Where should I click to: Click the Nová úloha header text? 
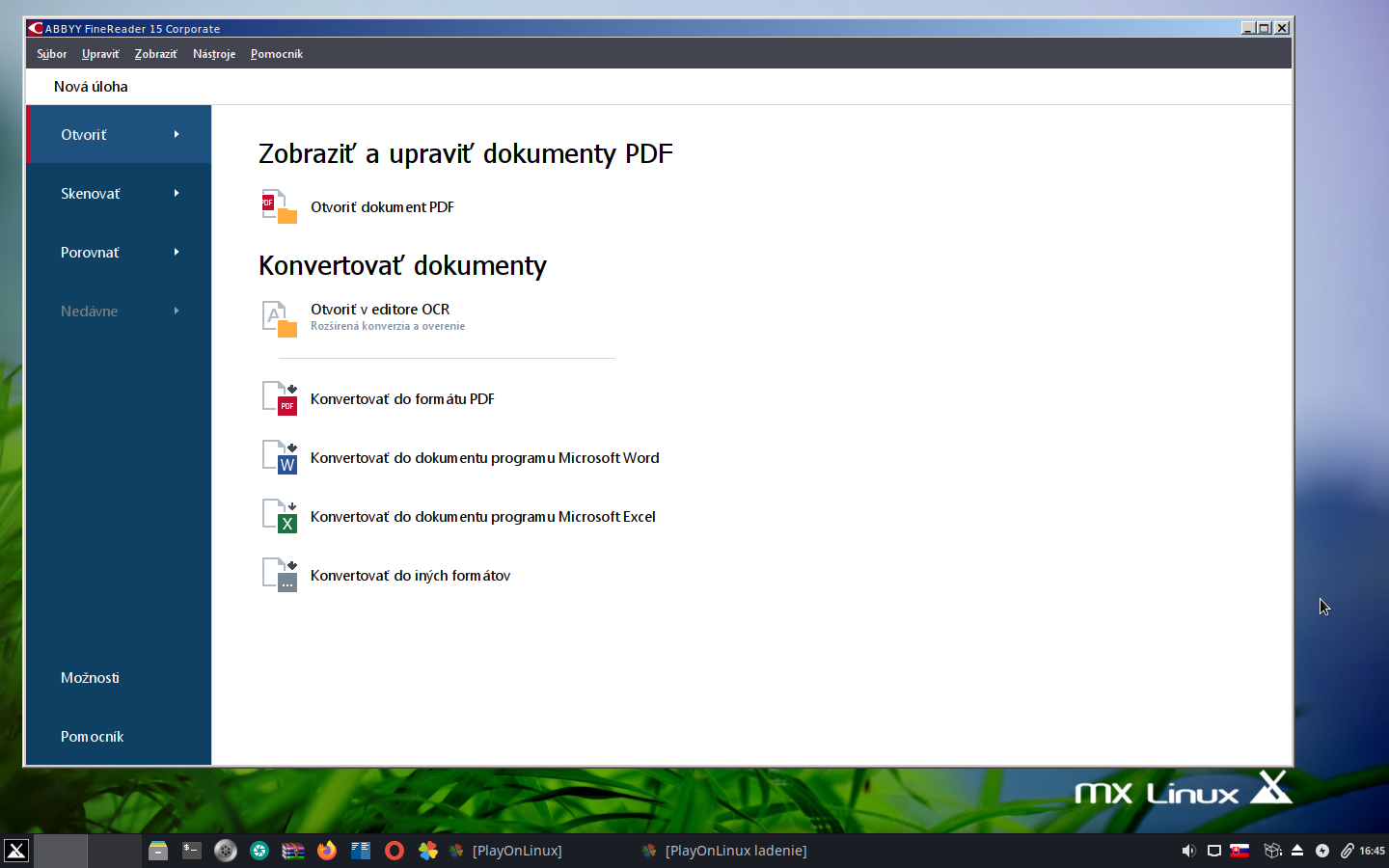(x=91, y=86)
